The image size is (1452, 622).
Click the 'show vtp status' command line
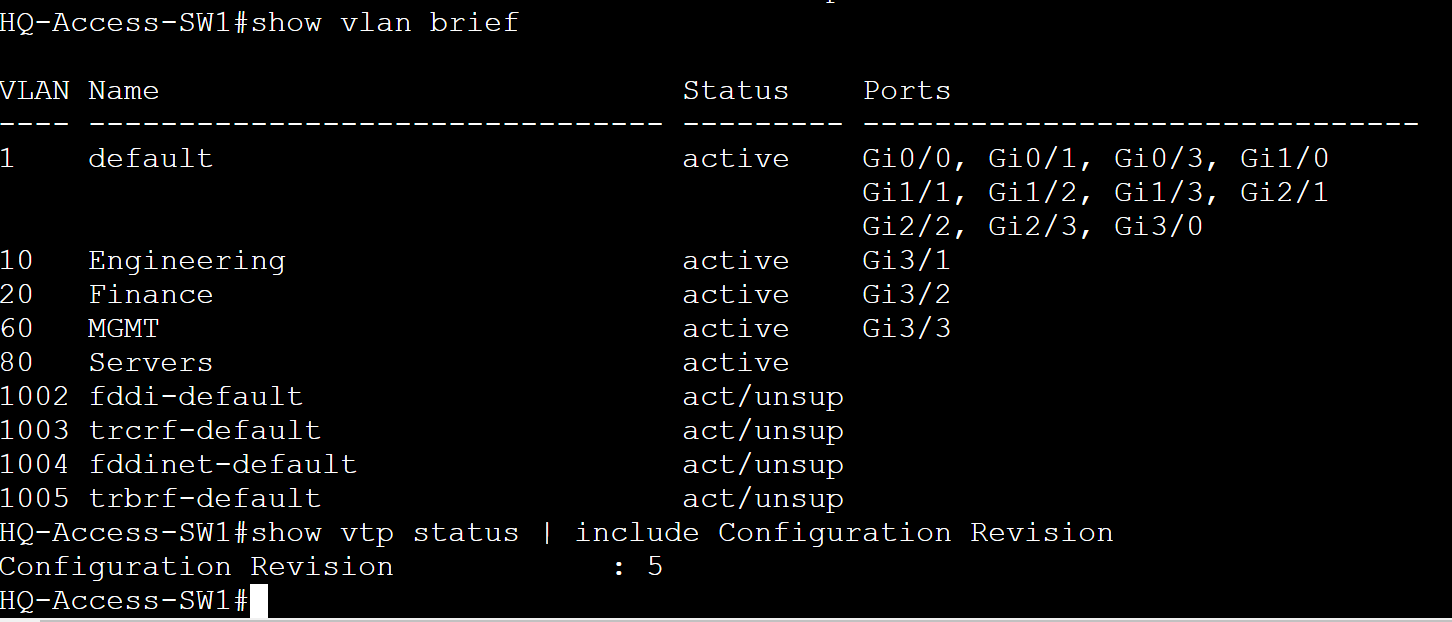[557, 533]
